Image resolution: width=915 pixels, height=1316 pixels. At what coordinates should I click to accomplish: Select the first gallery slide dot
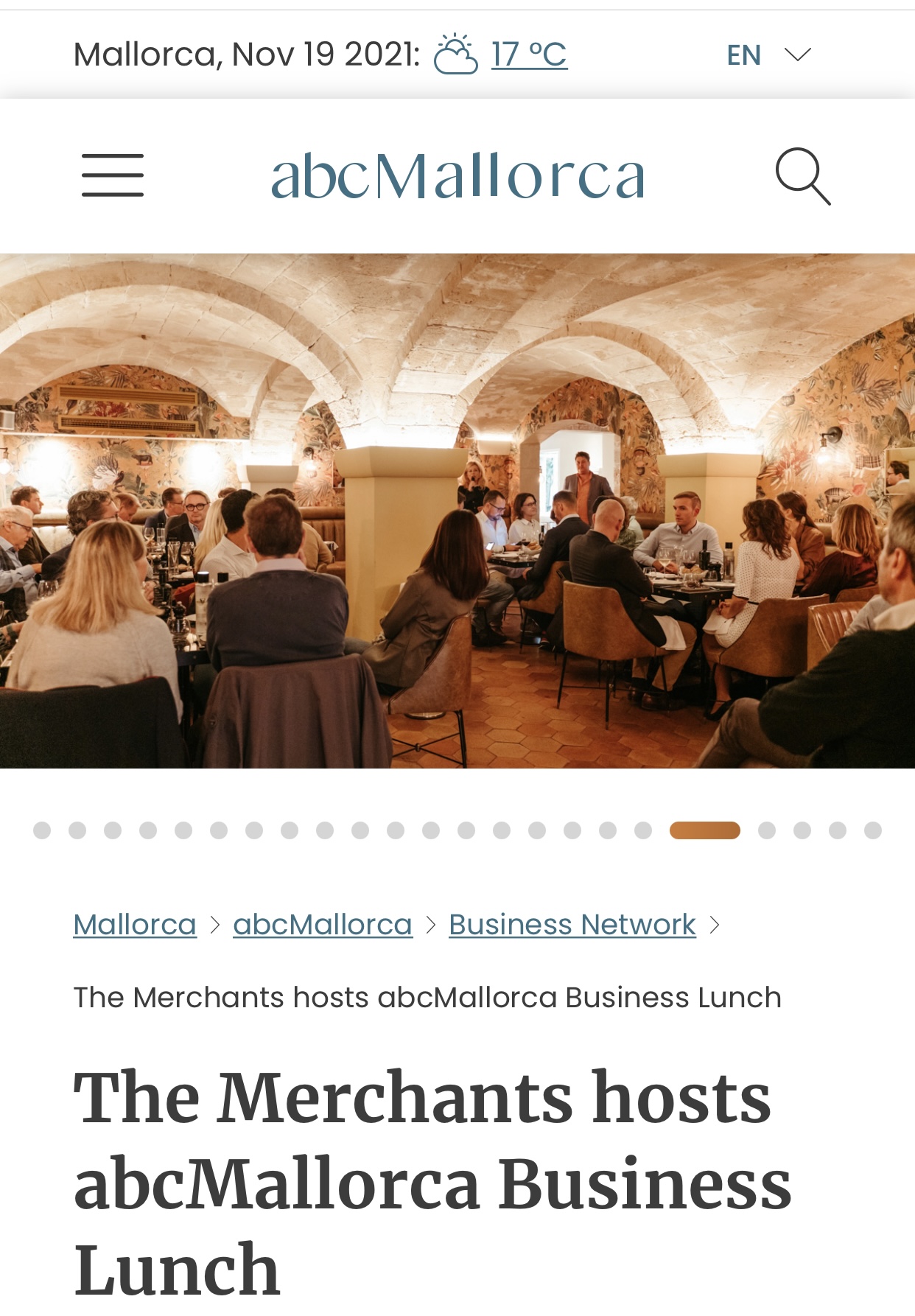[x=42, y=830]
